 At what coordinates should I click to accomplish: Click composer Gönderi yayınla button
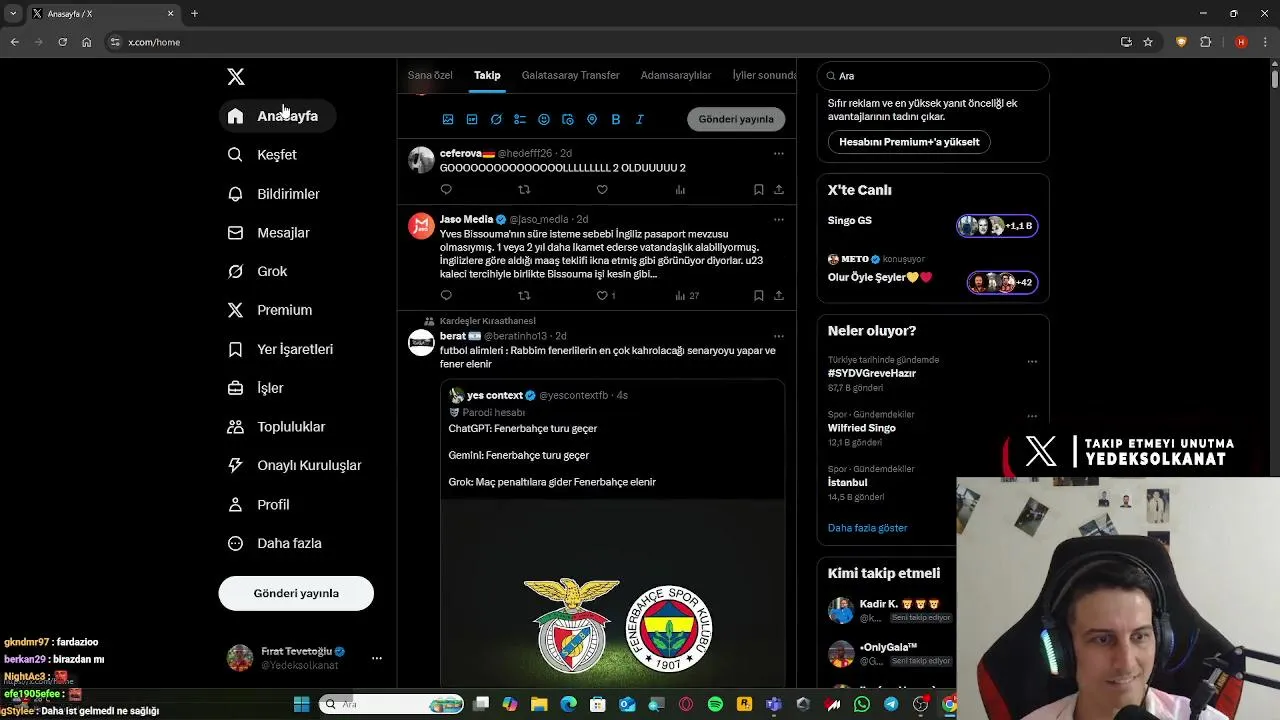[x=736, y=119]
